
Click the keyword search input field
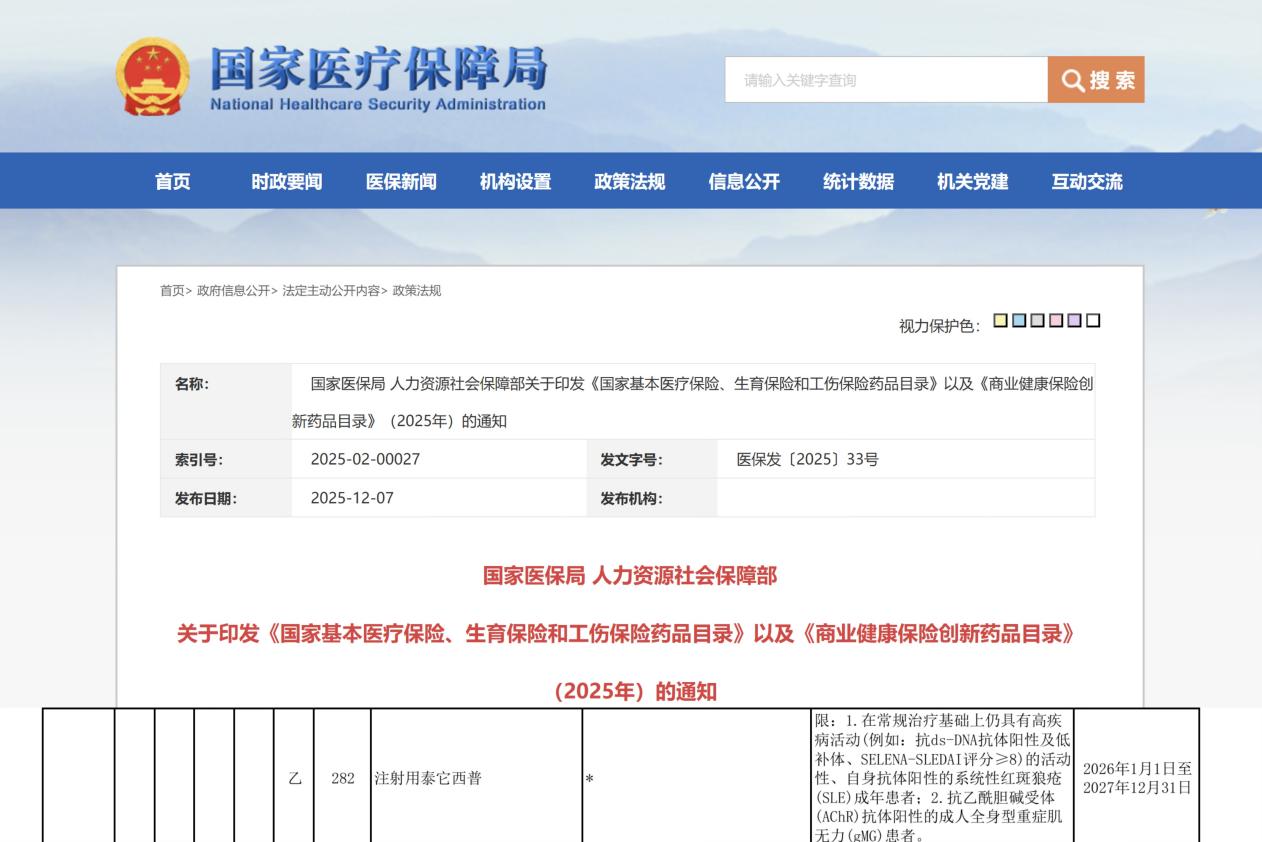pos(885,80)
